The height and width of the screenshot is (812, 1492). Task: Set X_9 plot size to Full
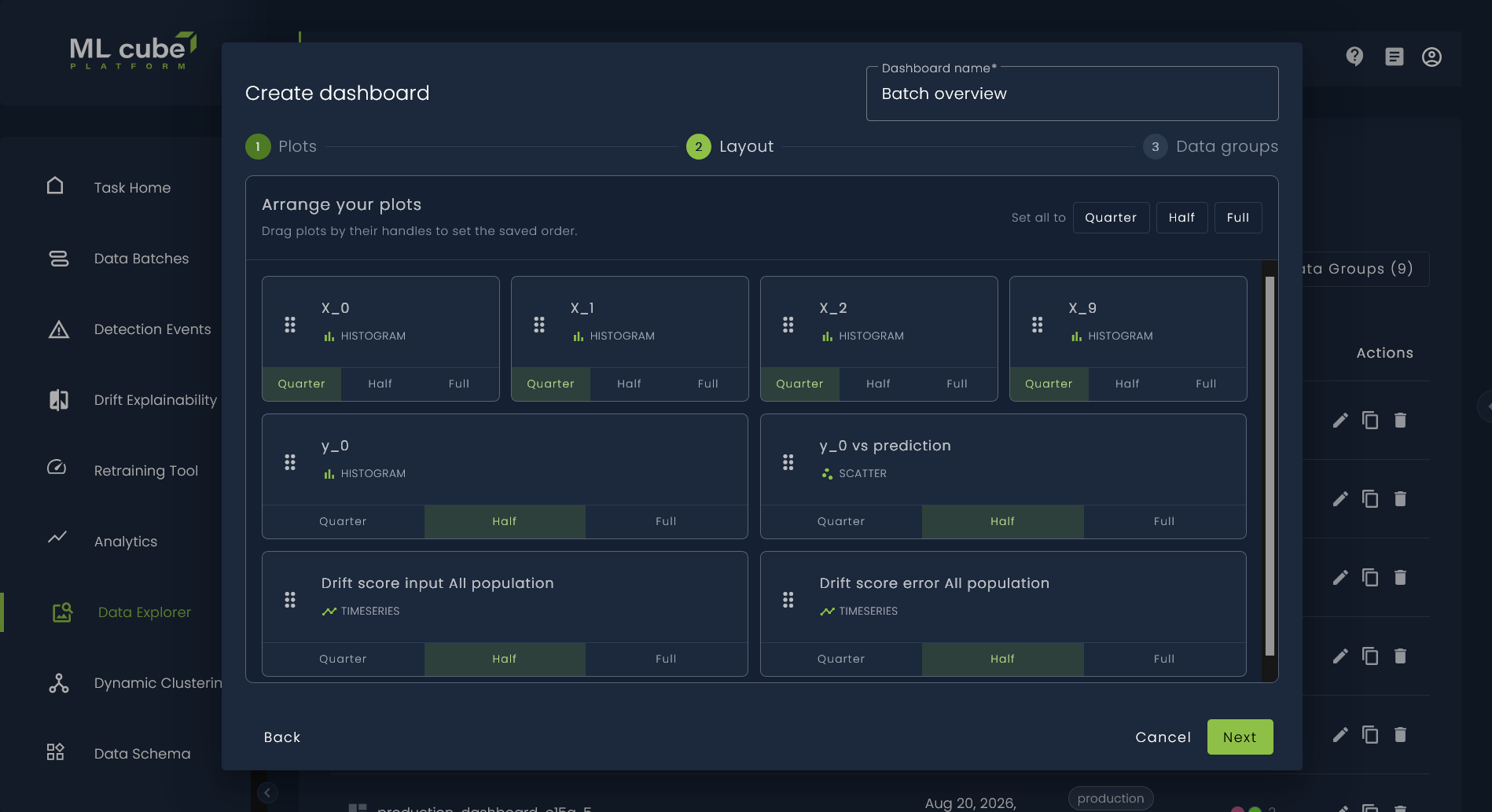(1207, 384)
